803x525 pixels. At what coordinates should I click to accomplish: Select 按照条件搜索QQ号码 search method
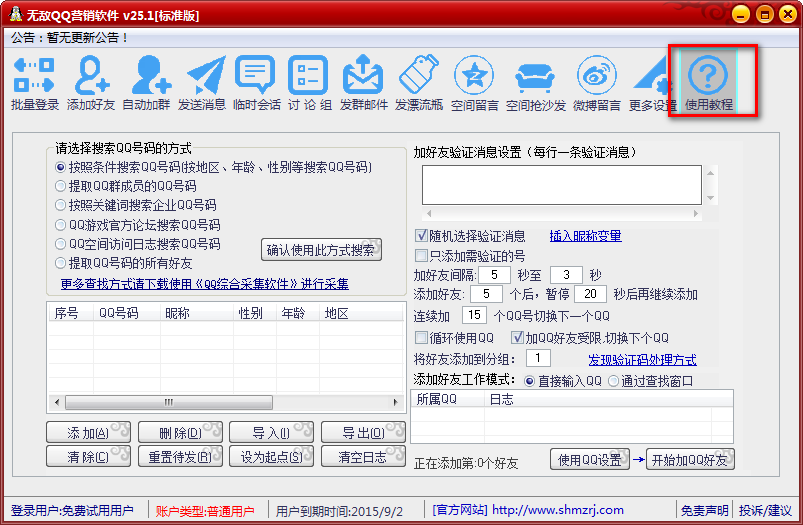(60, 167)
